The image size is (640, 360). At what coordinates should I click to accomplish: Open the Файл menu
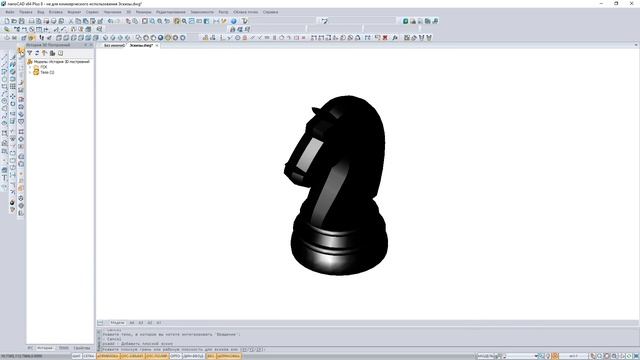[x=10, y=12]
